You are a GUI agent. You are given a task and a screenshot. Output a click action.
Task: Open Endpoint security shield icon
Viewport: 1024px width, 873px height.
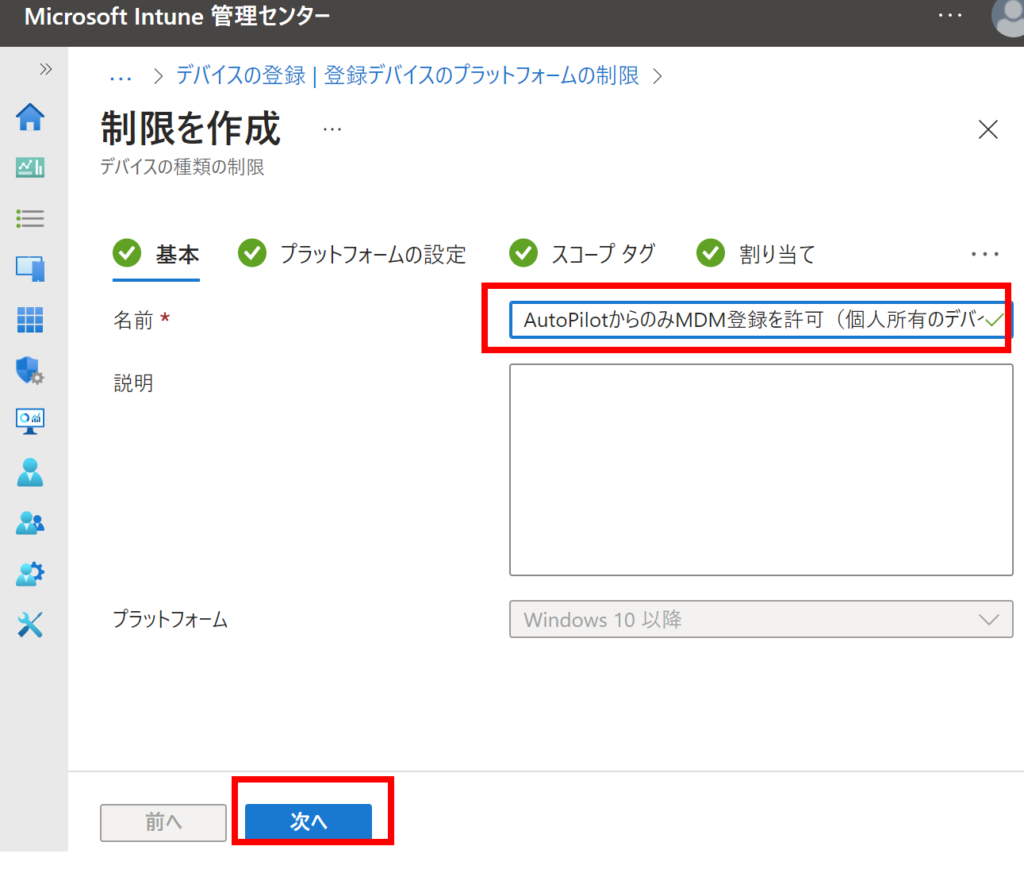(x=30, y=370)
